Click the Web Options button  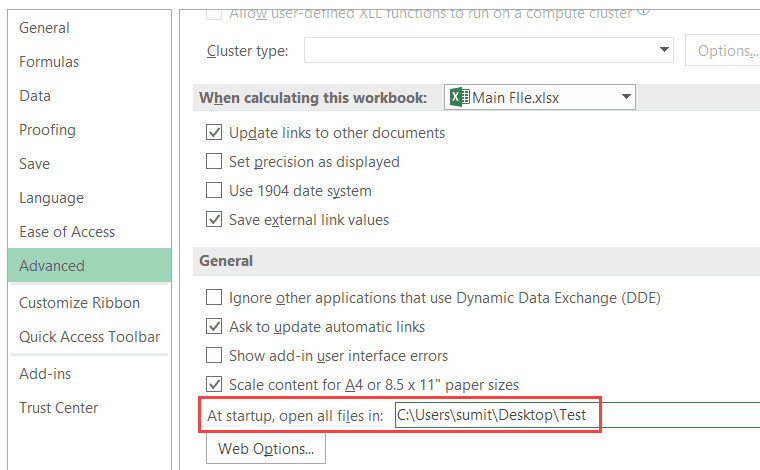pyautogui.click(x=266, y=449)
